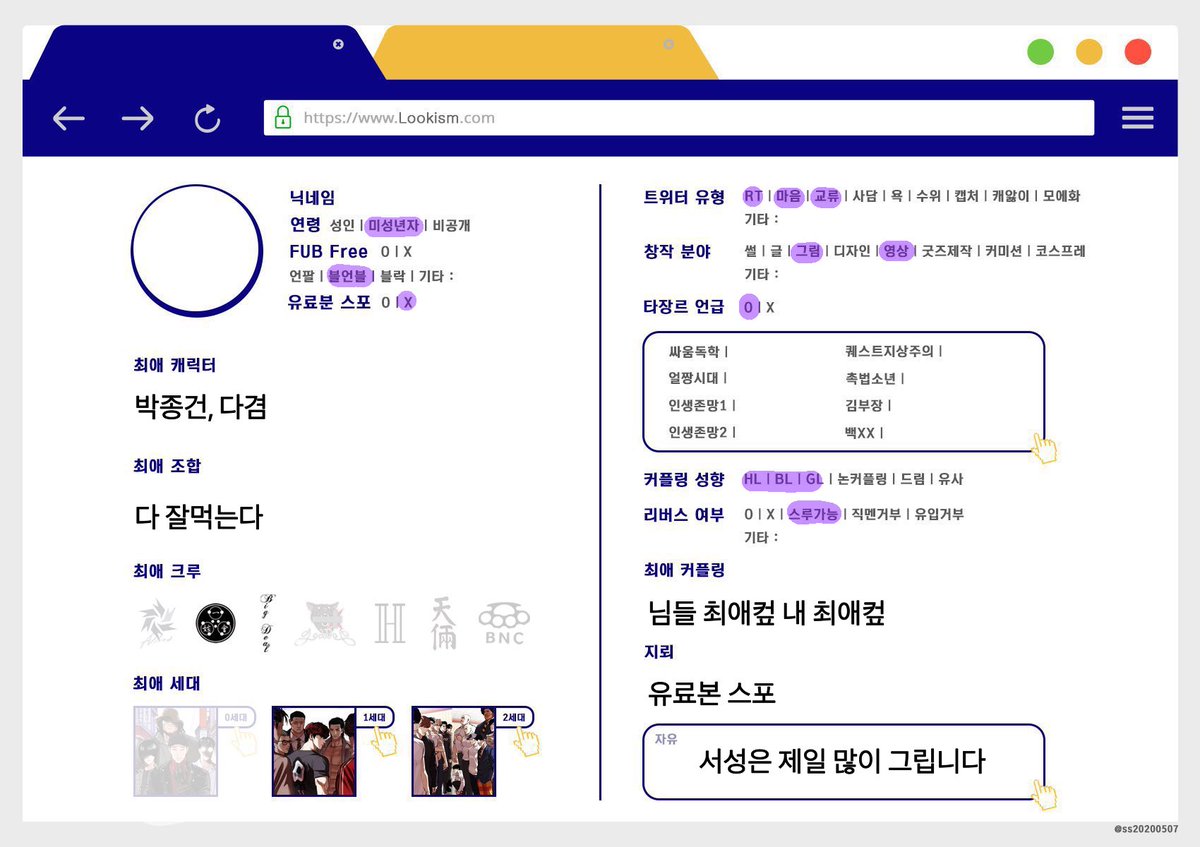Toggle RT in 트위터 유형
1200x847 pixels.
753,196
